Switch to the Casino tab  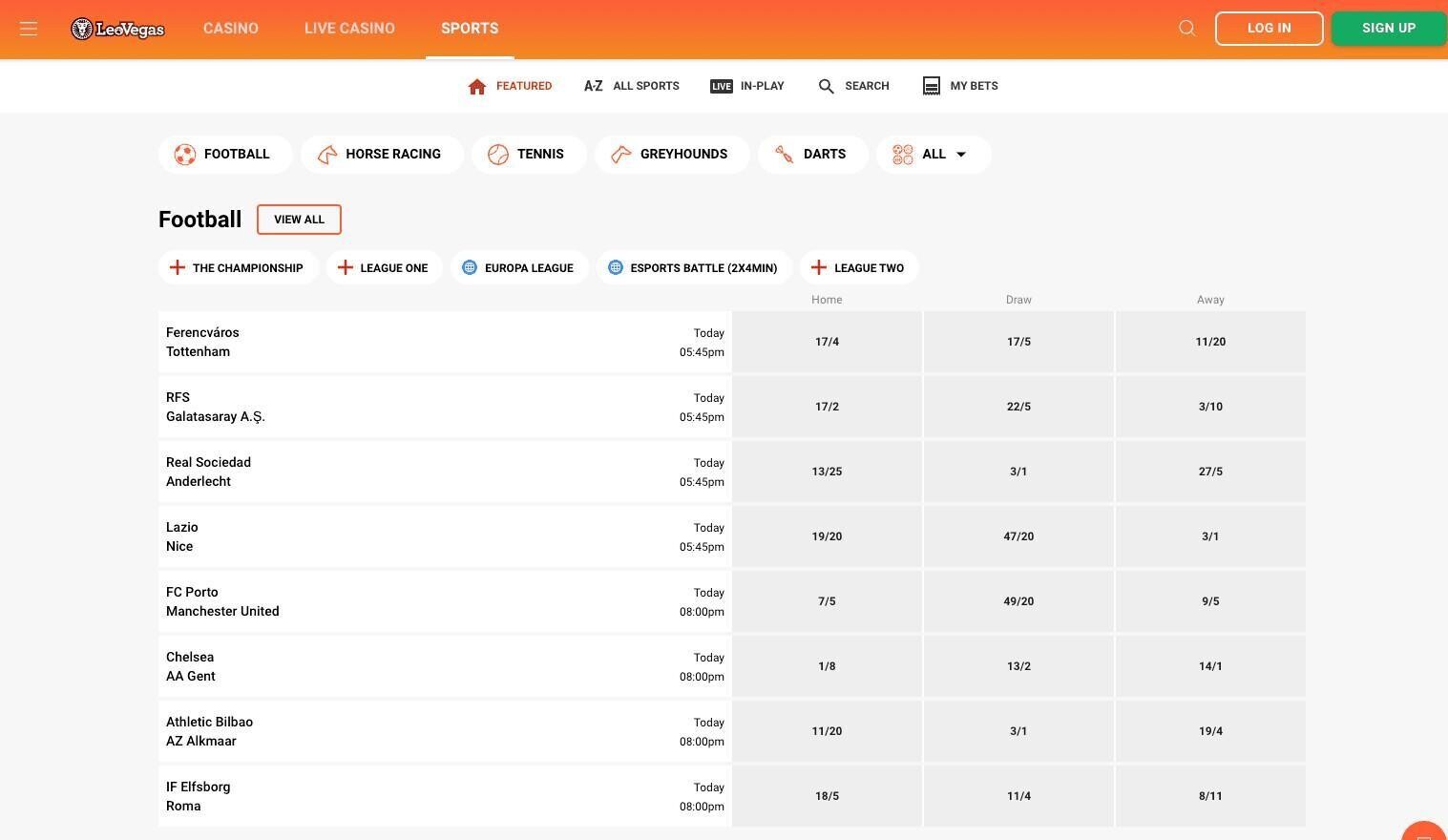231,29
